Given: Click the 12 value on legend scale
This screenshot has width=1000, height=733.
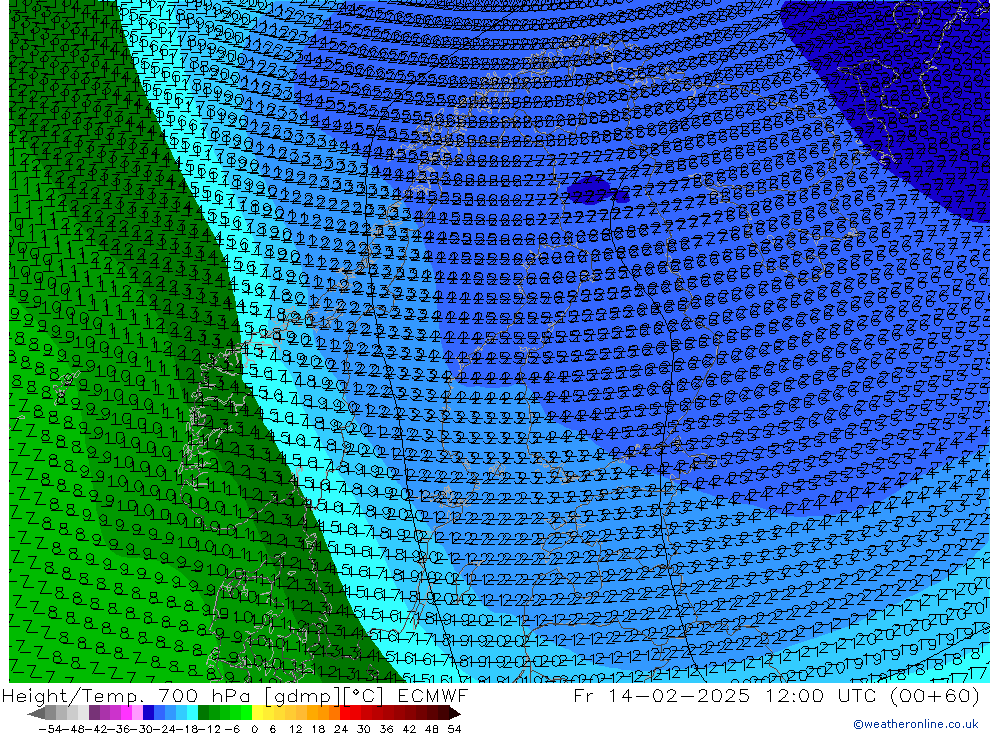Looking at the screenshot, I should (x=296, y=729).
